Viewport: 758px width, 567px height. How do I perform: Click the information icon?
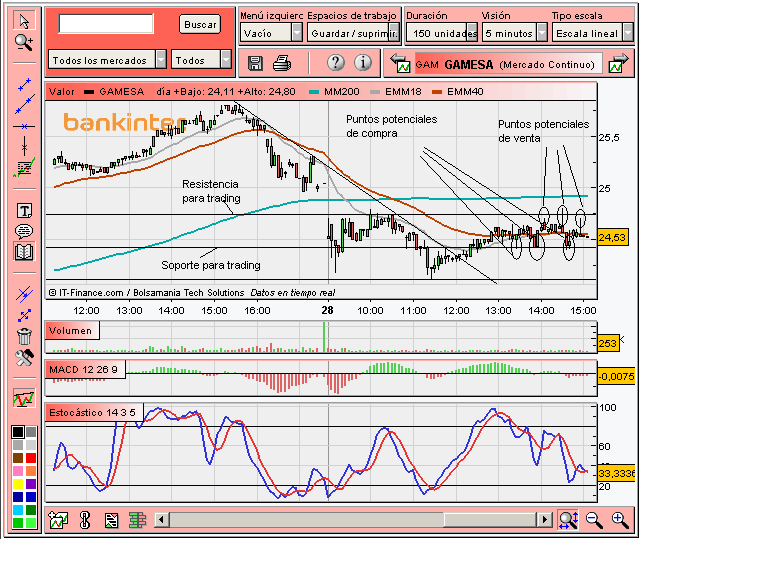pyautogui.click(x=363, y=62)
